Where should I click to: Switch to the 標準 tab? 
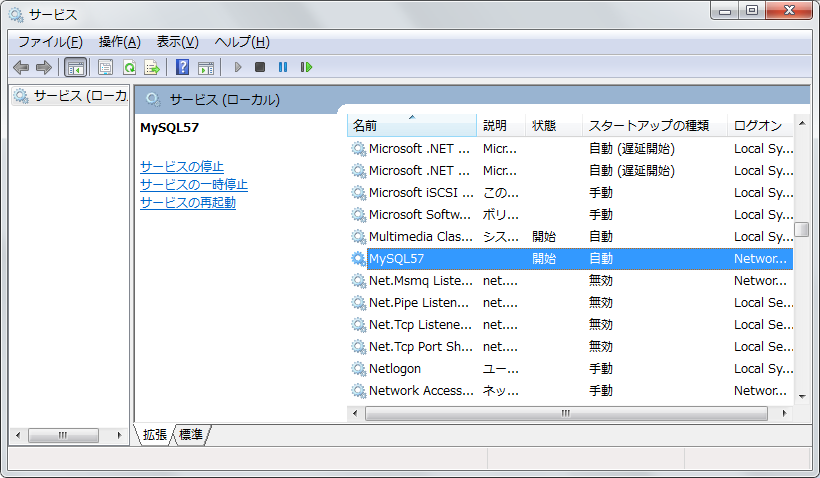191,435
